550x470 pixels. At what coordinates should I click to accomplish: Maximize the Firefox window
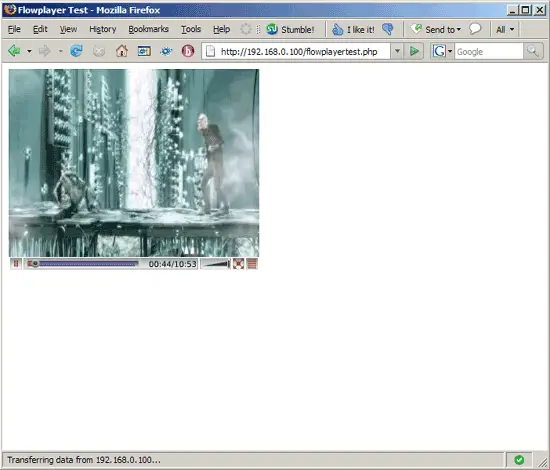tap(525, 10)
